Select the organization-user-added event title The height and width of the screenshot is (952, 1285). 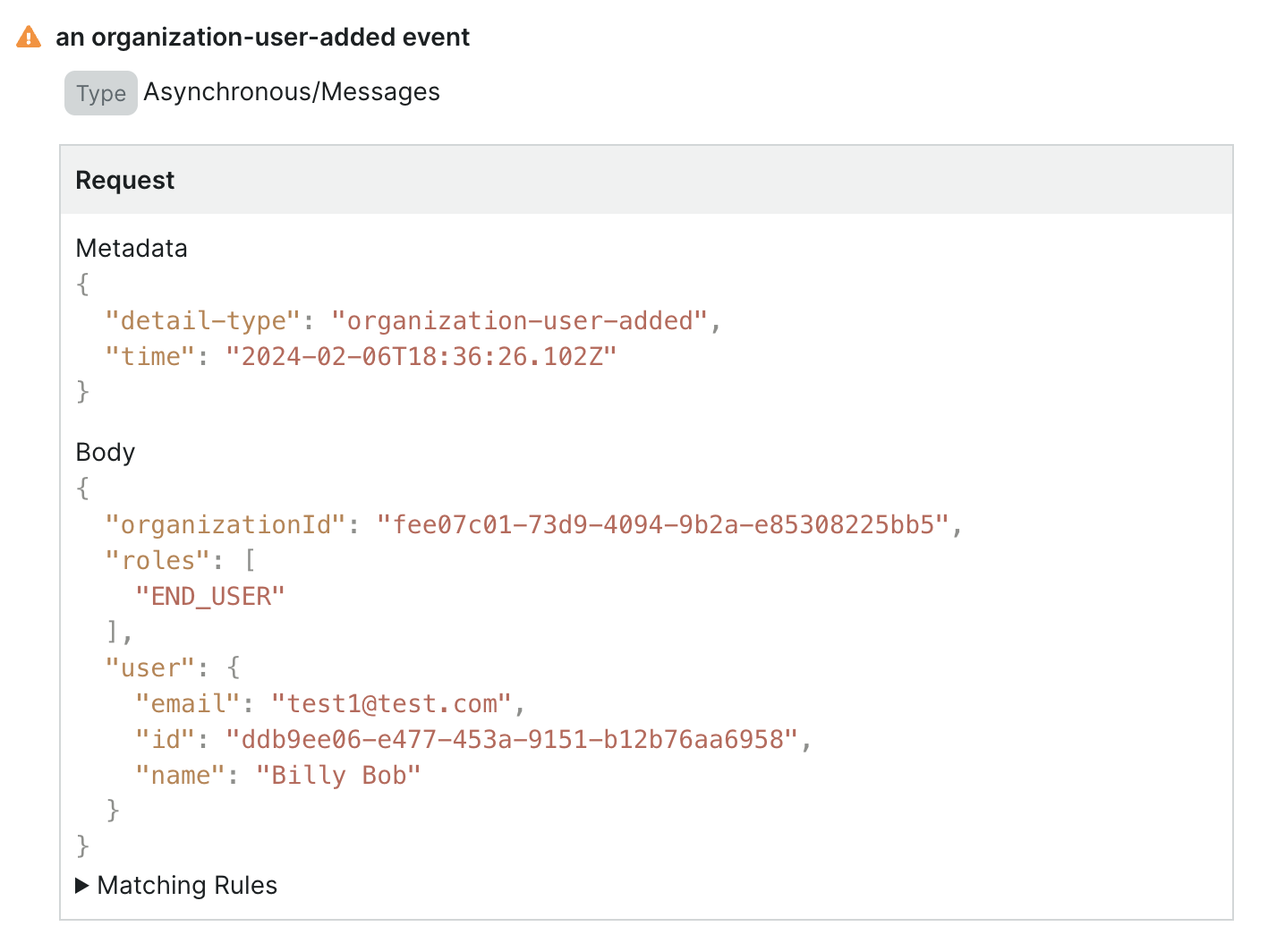click(263, 37)
